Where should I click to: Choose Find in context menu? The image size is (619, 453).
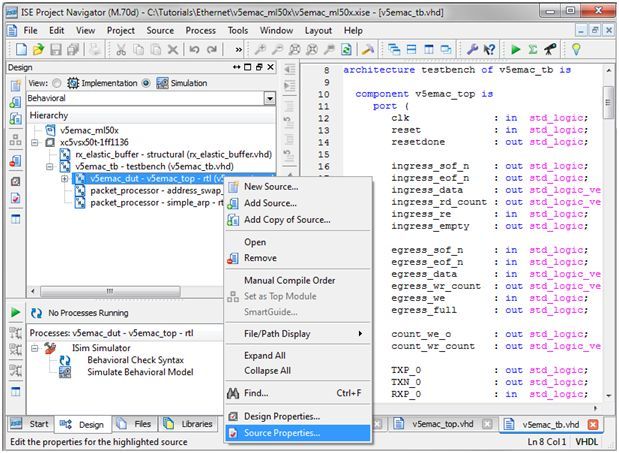[298, 393]
